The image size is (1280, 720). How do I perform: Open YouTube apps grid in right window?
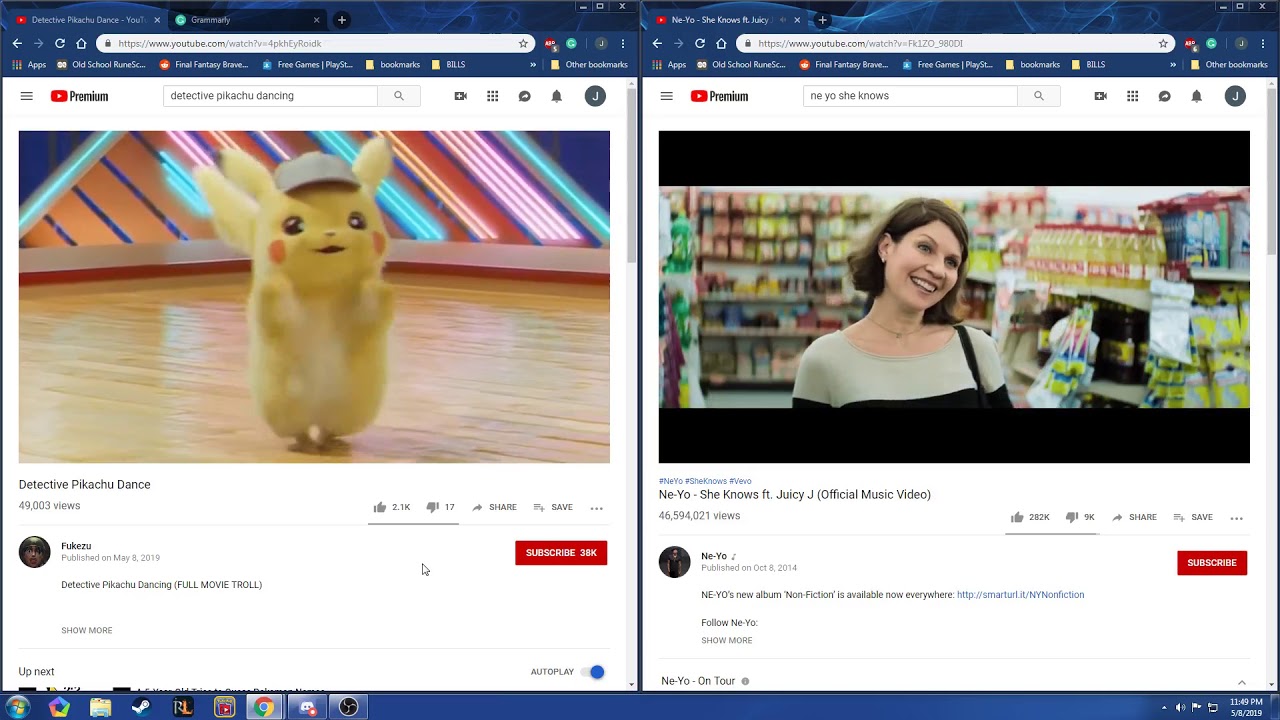coord(1133,96)
